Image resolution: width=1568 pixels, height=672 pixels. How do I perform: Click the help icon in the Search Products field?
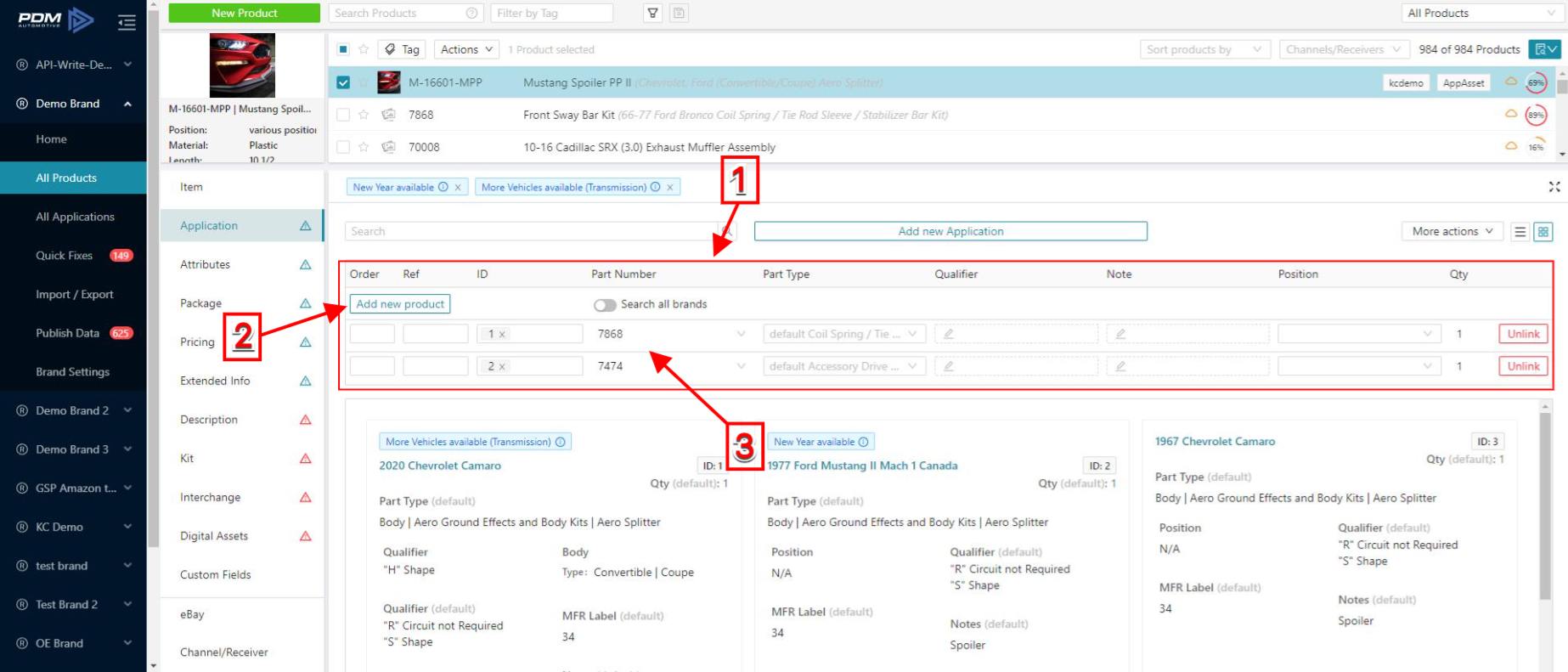click(x=471, y=13)
